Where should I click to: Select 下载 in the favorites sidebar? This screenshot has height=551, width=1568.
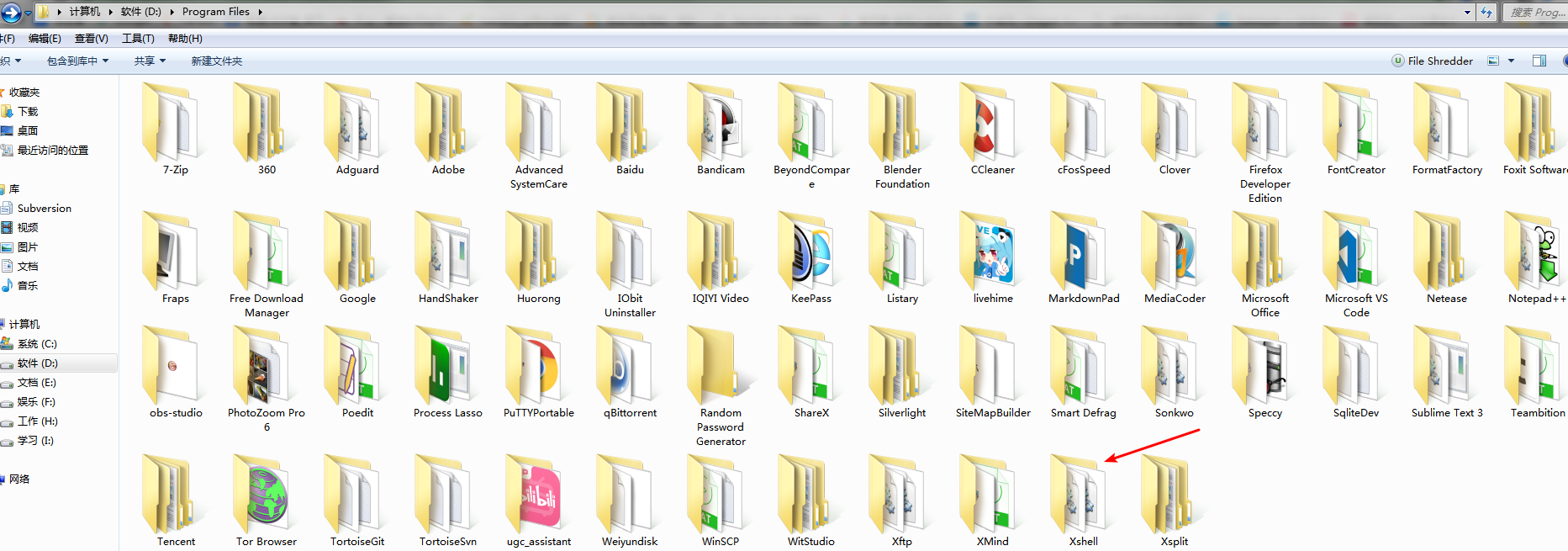28,112
